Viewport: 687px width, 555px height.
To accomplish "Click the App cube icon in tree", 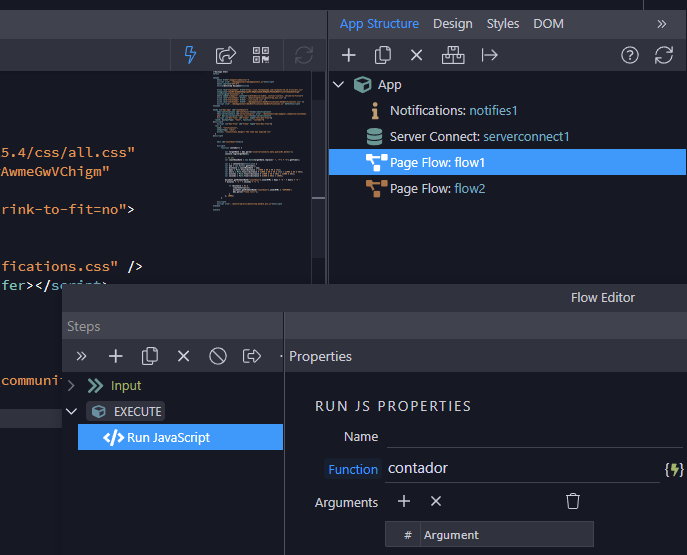I will [x=362, y=84].
